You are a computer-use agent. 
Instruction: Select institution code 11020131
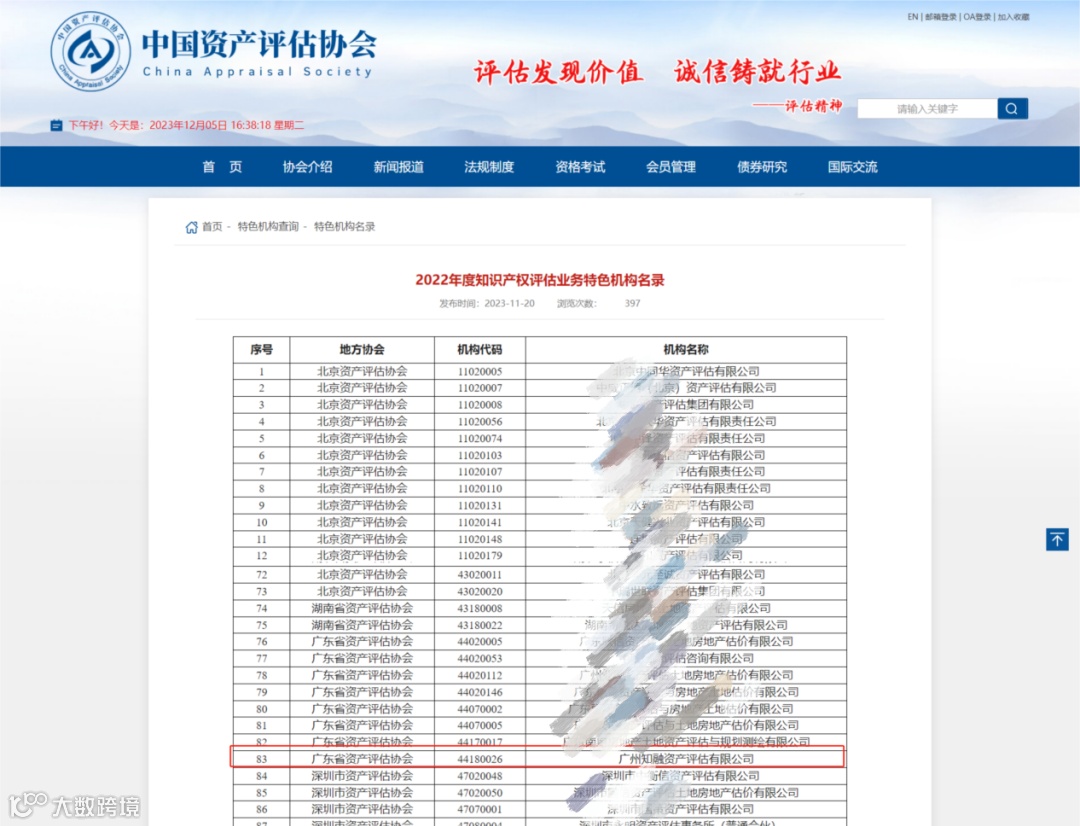(x=479, y=506)
